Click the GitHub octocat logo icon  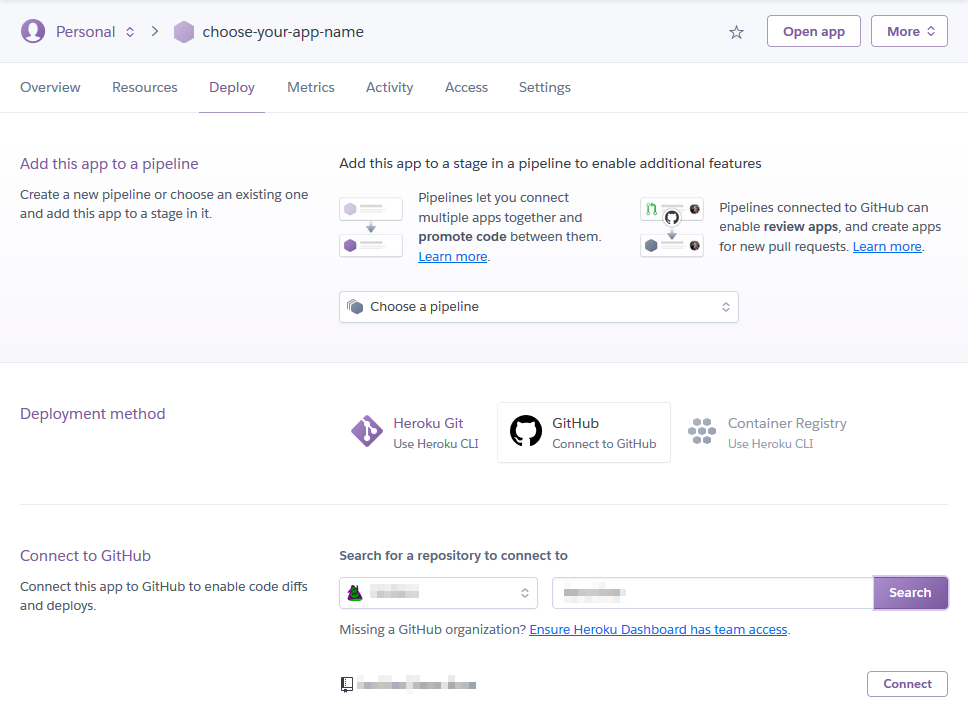(526, 431)
